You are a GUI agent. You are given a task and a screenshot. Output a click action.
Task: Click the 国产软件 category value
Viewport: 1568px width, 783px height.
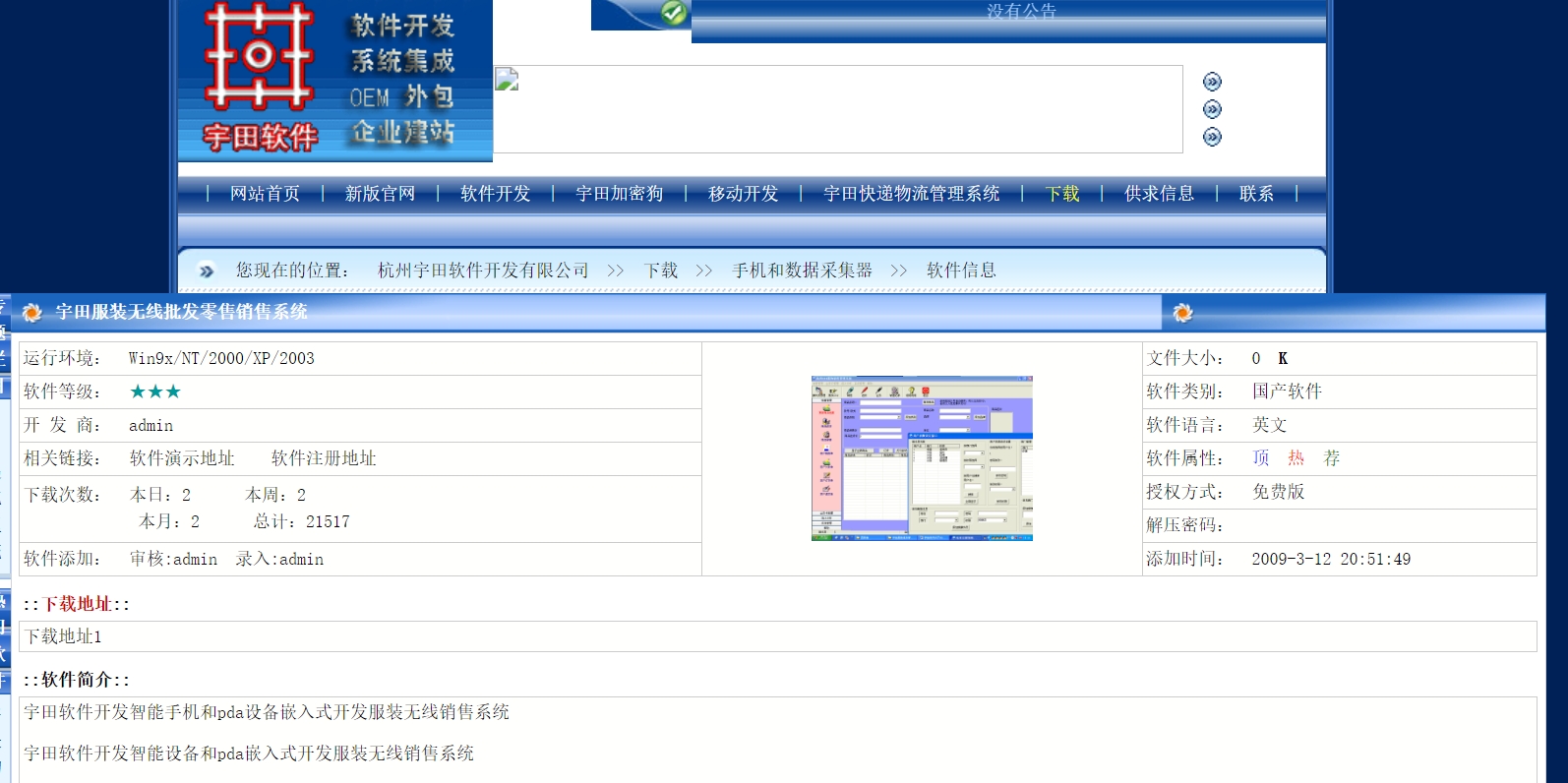1287,391
